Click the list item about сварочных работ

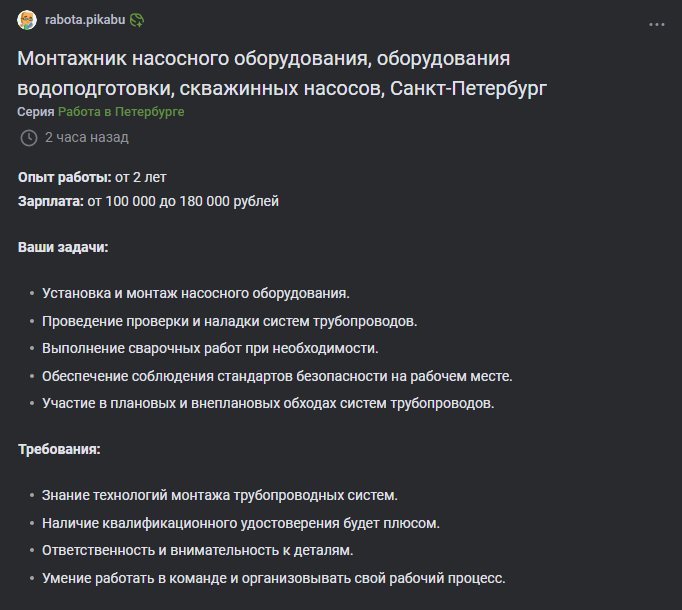tap(210, 348)
